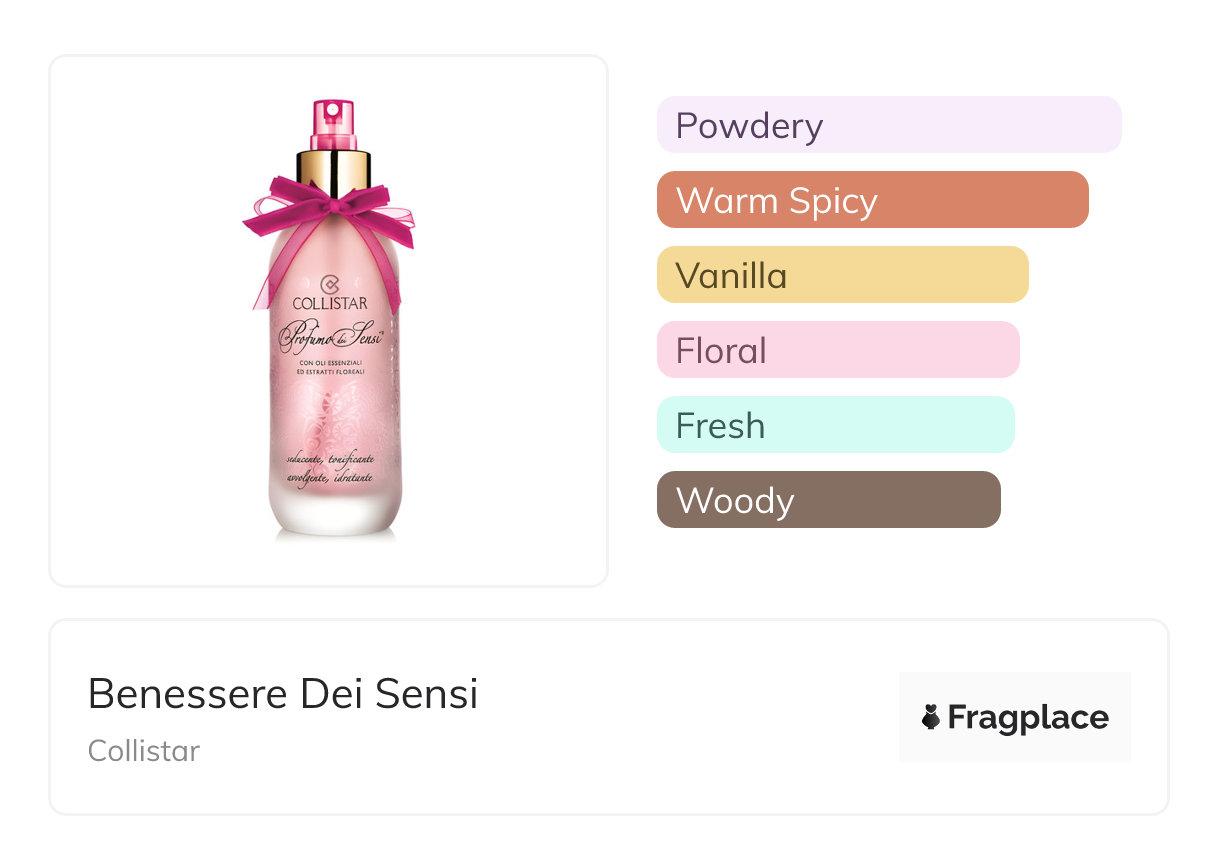Click 'CON OLI ESSENZIALI' text on bottle
Screen dimensions: 1218x864
(x=330, y=362)
